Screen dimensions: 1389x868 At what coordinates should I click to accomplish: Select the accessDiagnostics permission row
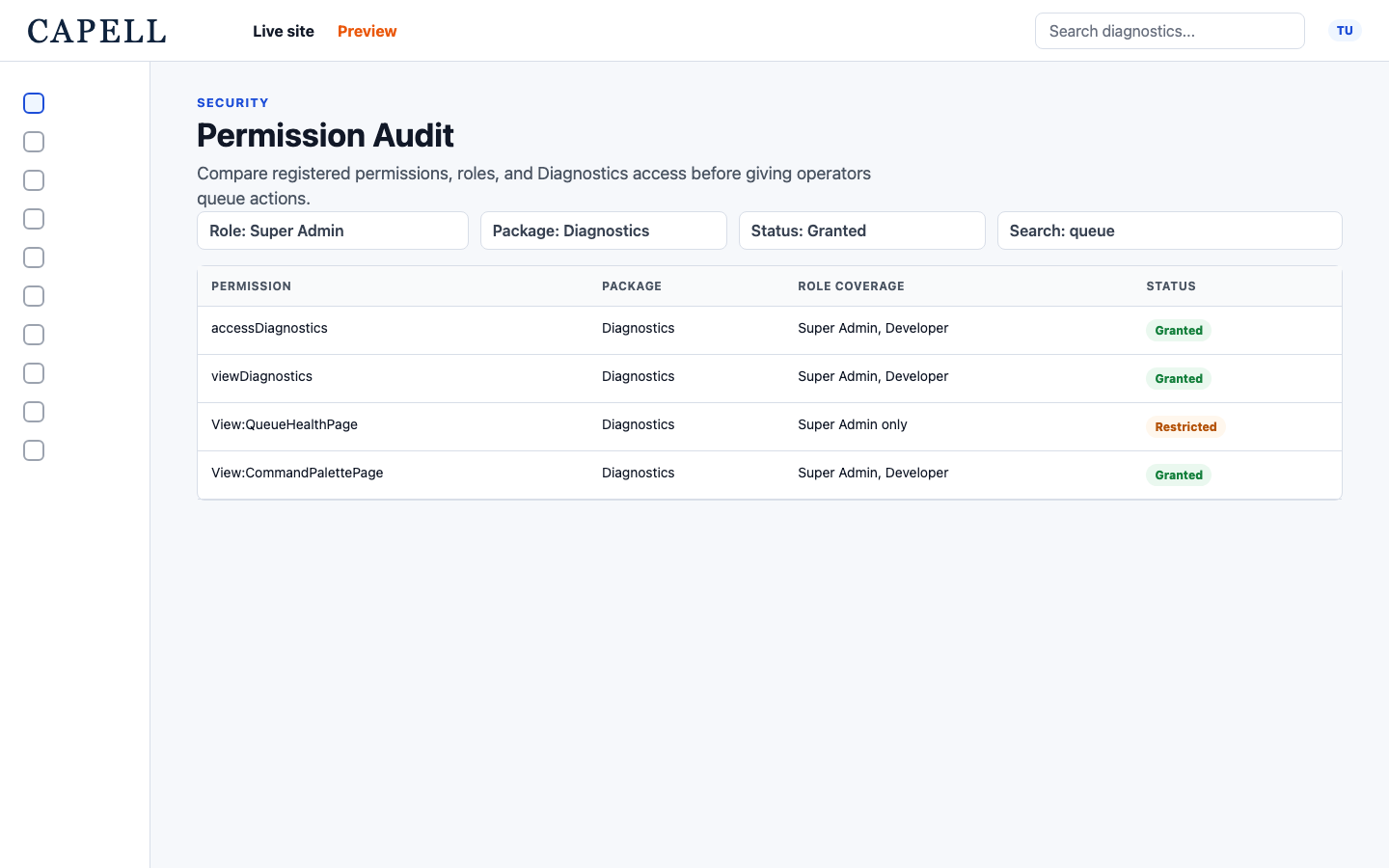pos(770,330)
